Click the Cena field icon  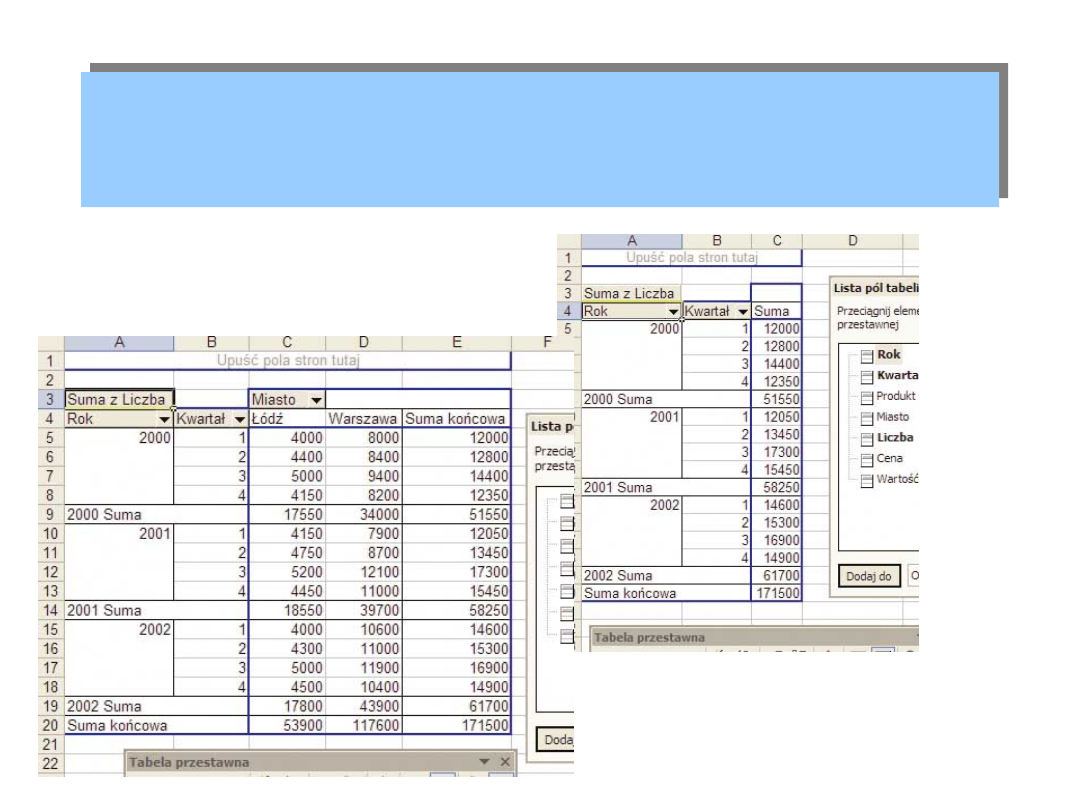coord(867,459)
